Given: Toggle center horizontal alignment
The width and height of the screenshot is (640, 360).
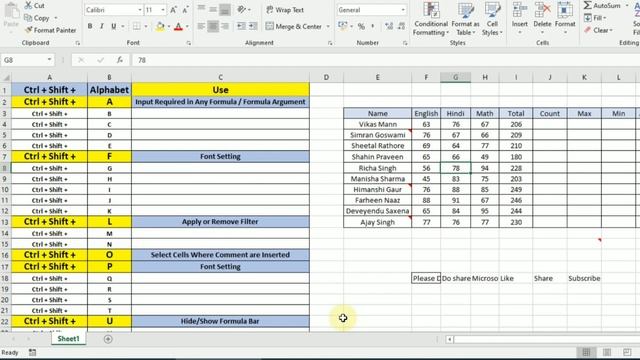Looking at the screenshot, I should click(213, 27).
